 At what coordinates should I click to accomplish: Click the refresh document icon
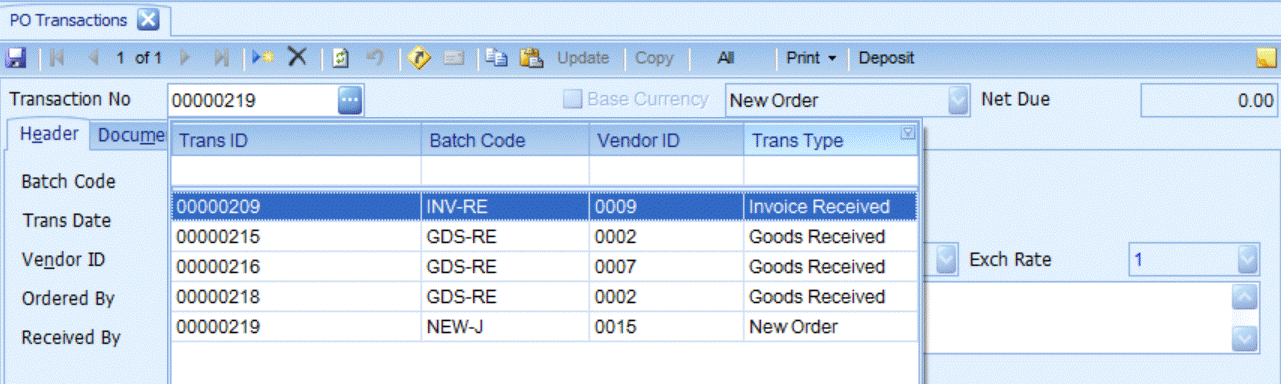(x=341, y=58)
